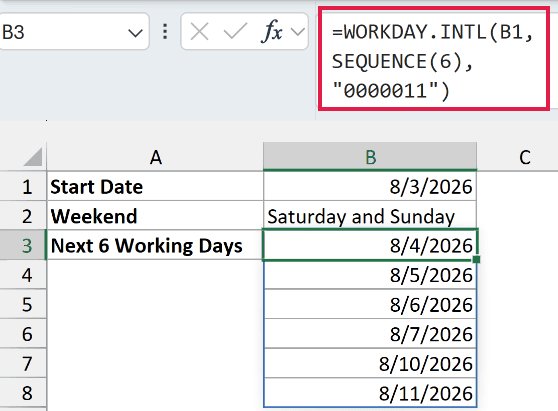Select the Saturday and Sunday cell
This screenshot has width=558, height=411.
[x=370, y=216]
